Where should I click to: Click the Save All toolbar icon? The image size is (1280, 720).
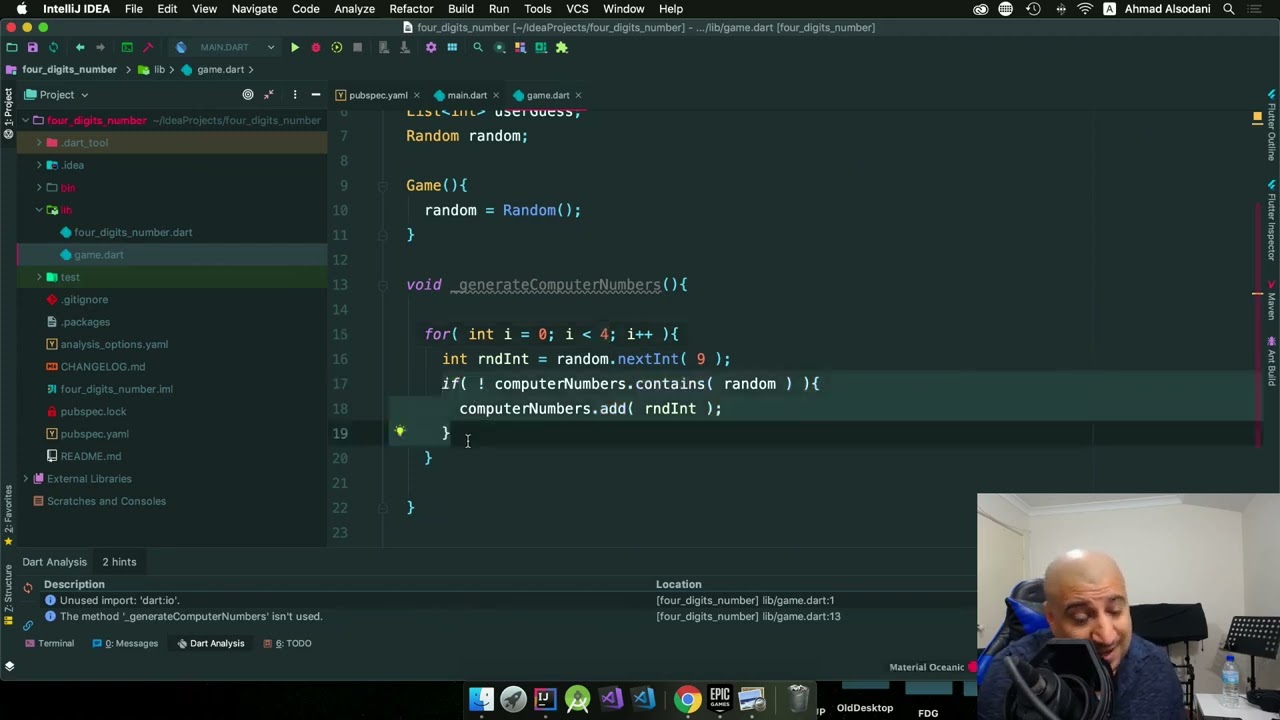(32, 47)
